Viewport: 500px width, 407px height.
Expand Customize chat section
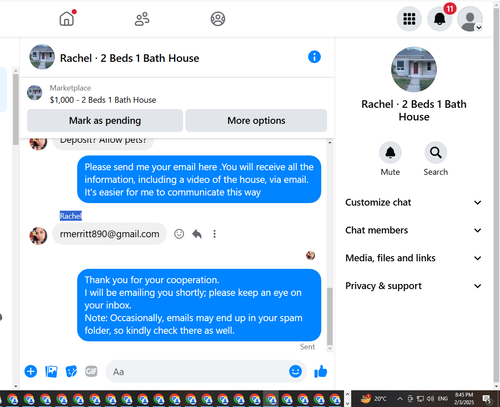pos(413,203)
